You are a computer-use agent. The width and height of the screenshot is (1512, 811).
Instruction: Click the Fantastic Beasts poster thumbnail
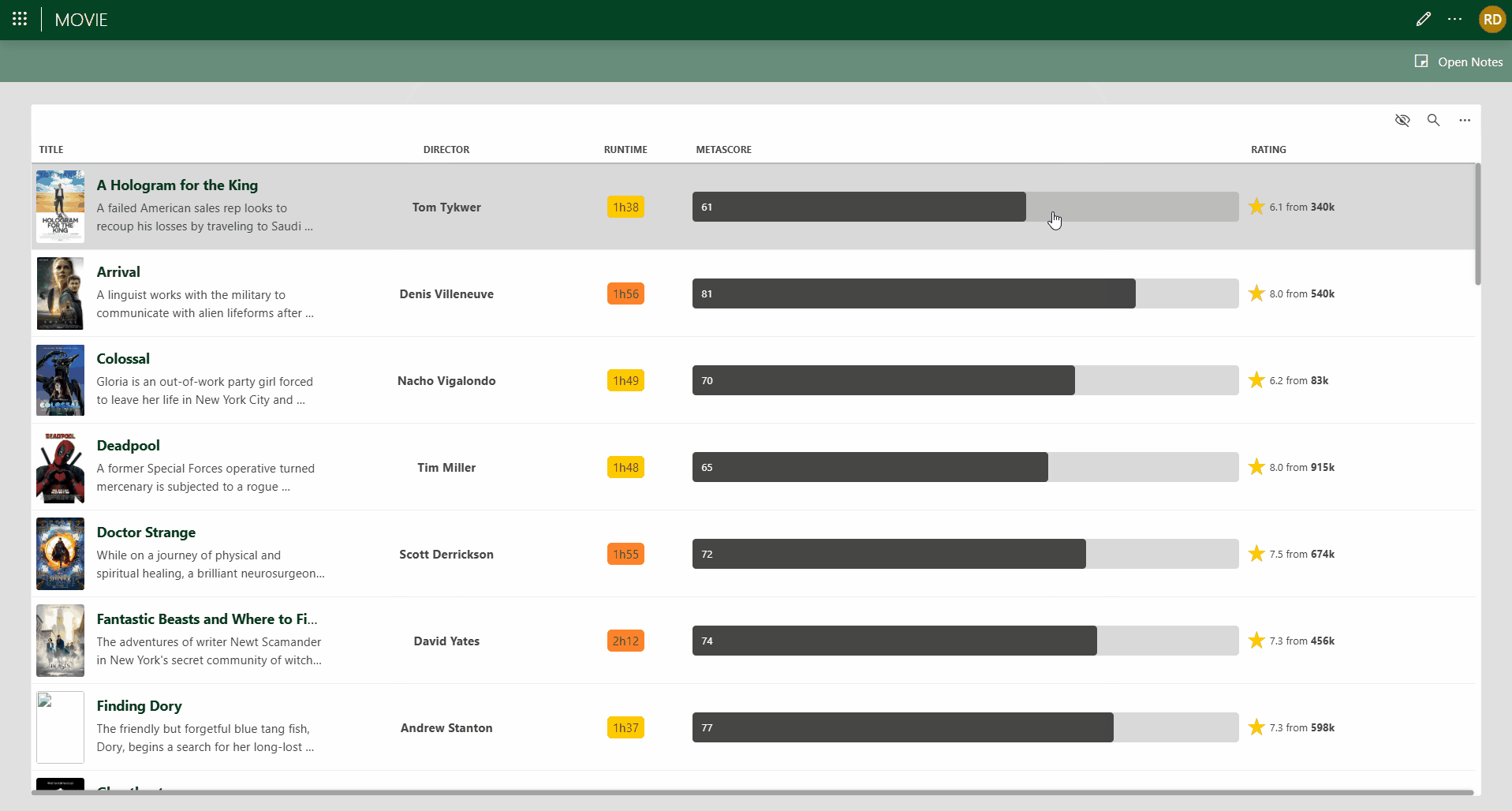point(60,641)
